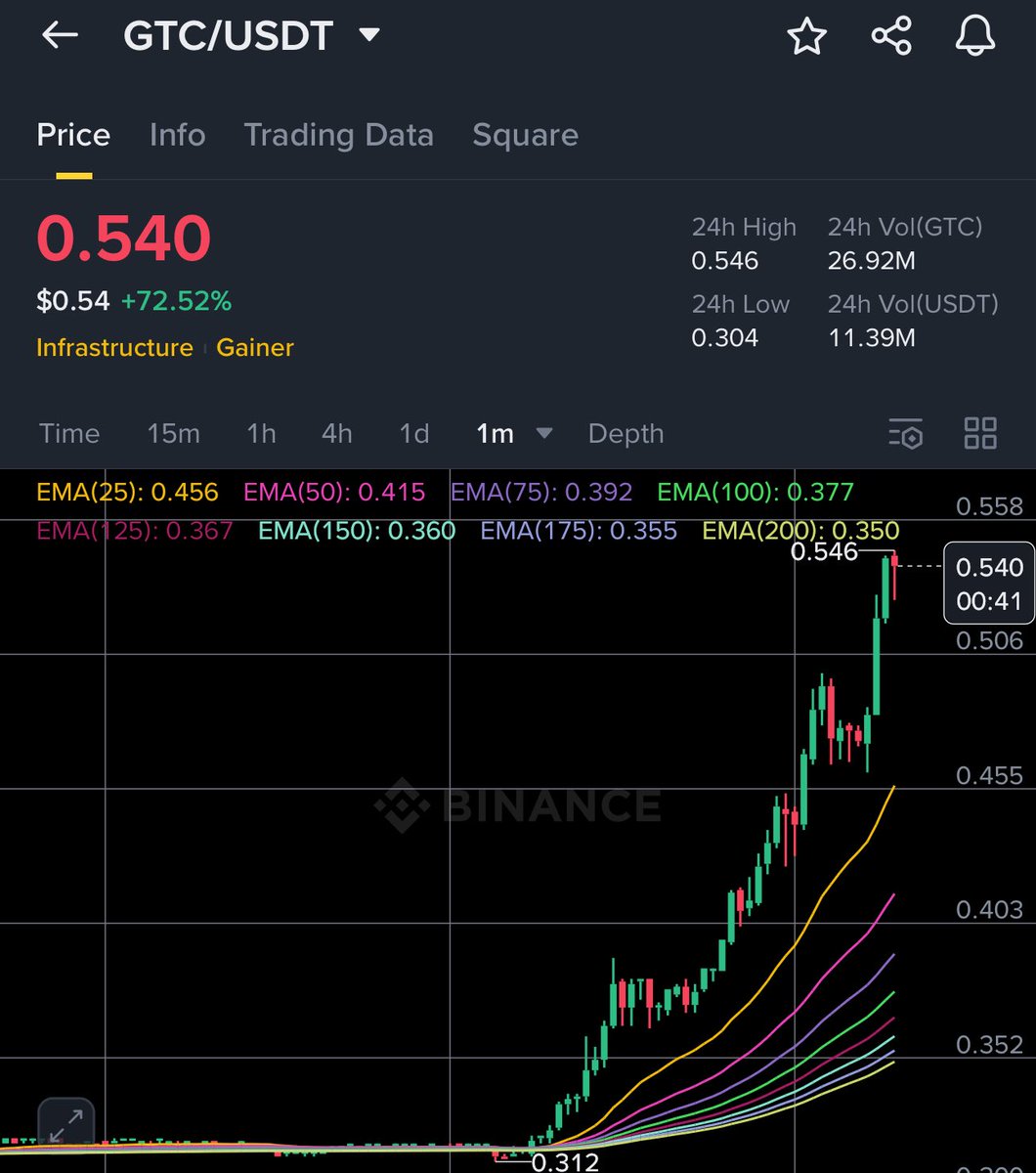Tap the EMA(150): 0.360 label
The height and width of the screenshot is (1173, 1036).
357,531
